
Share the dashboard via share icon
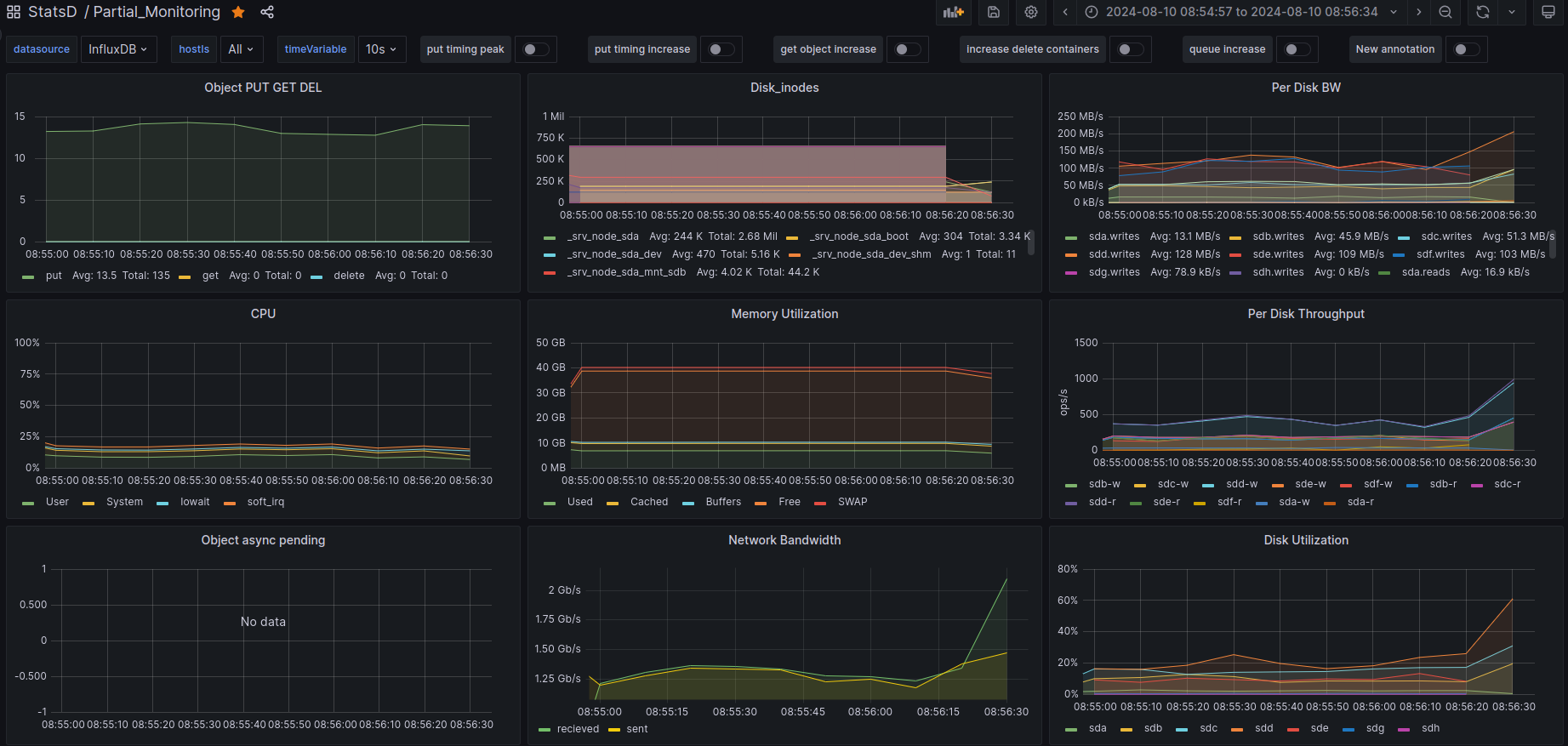pyautogui.click(x=267, y=12)
